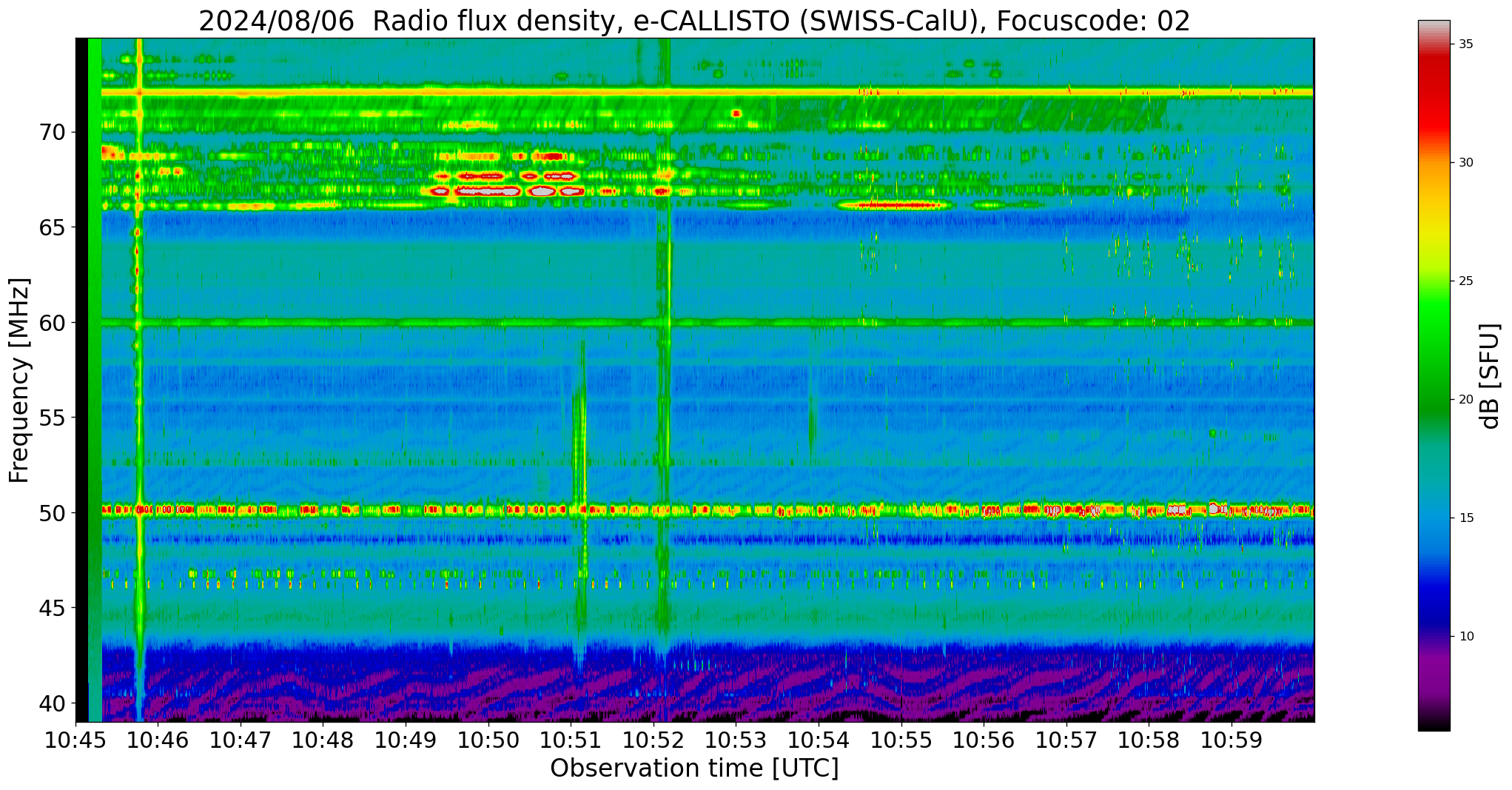Click the 50 MHz frequency tick label

tap(53, 512)
